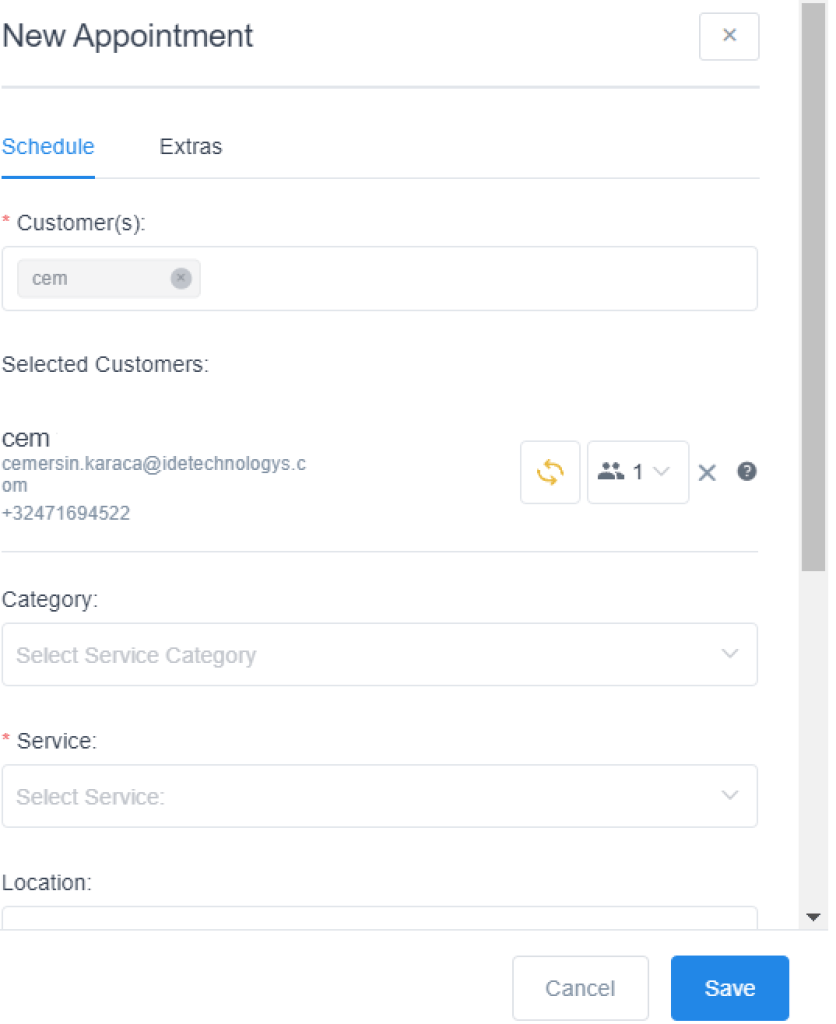
Task: Expand the persons count dropdown arrow
Action: (x=661, y=472)
